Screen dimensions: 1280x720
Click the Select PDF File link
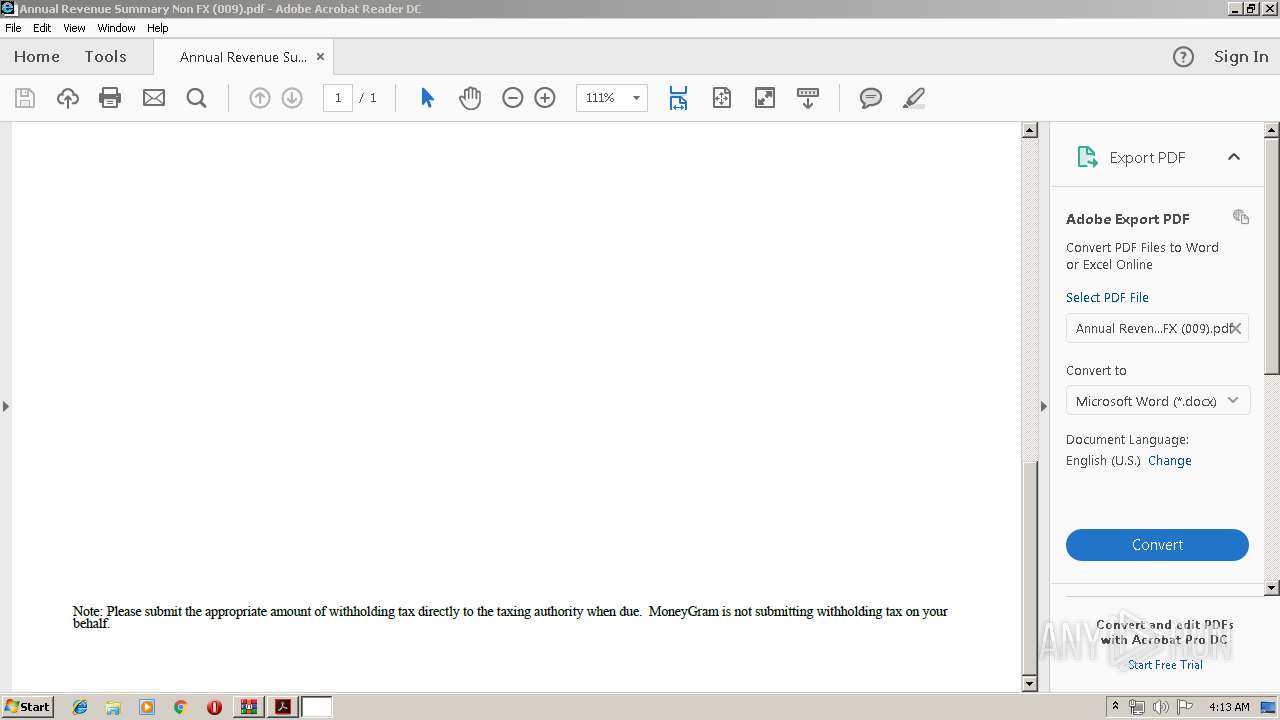[x=1107, y=297]
